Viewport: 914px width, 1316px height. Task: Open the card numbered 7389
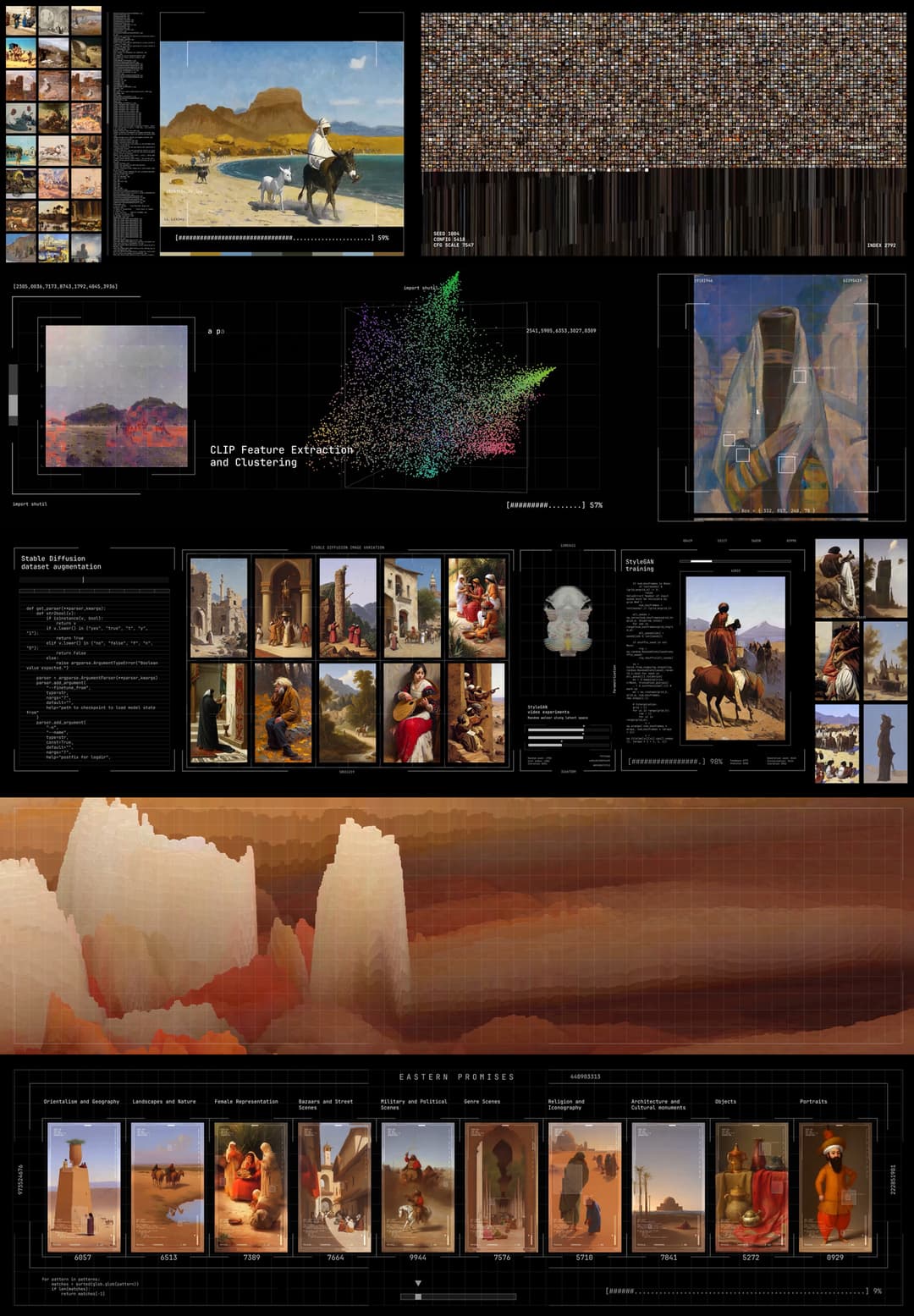coord(251,1187)
